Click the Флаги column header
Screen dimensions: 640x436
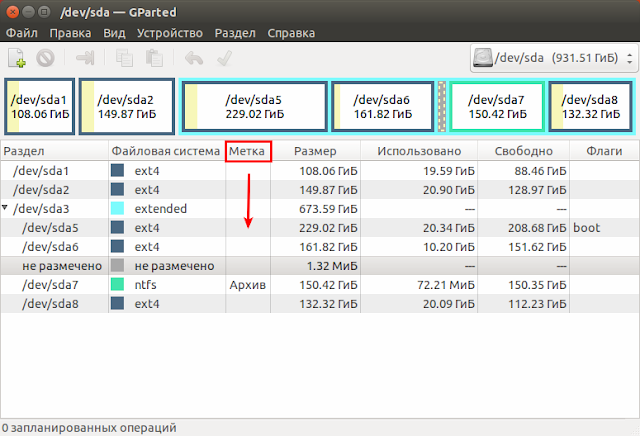click(604, 151)
